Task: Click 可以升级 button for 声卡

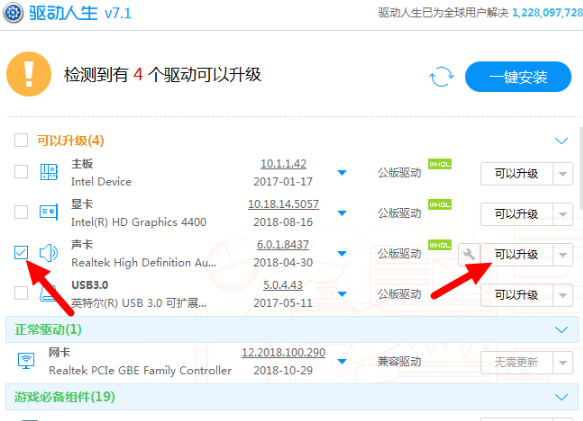Action: tap(516, 255)
